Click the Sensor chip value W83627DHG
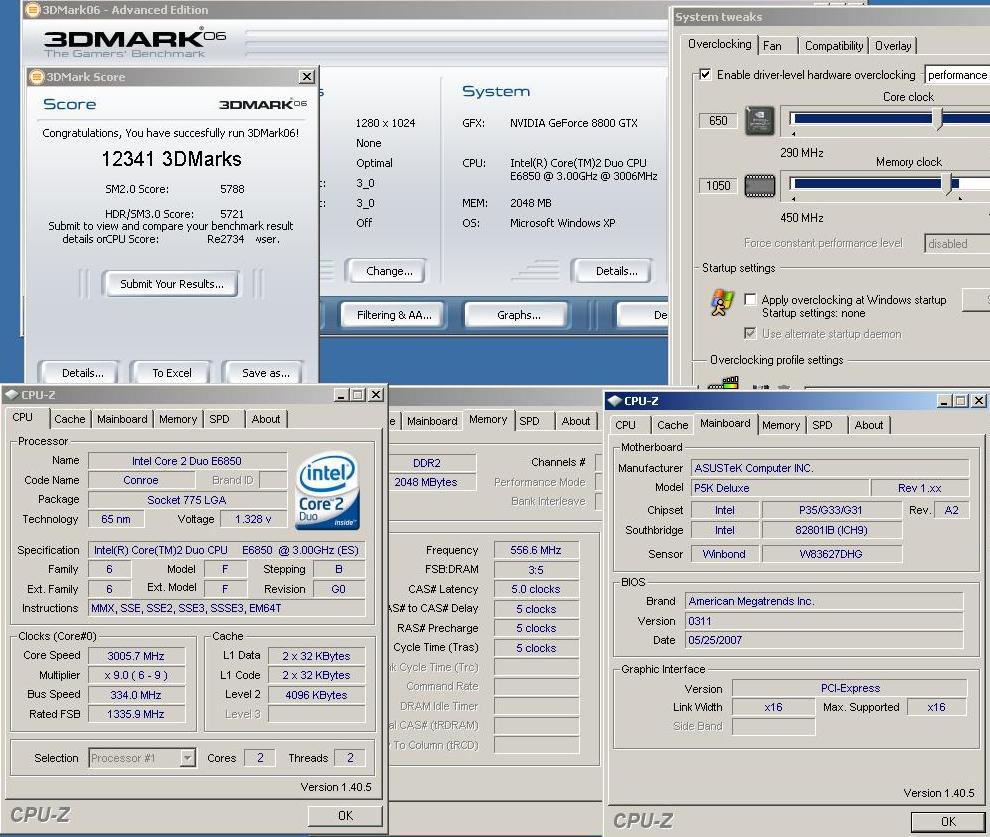990x837 pixels. pyautogui.click(x=831, y=554)
